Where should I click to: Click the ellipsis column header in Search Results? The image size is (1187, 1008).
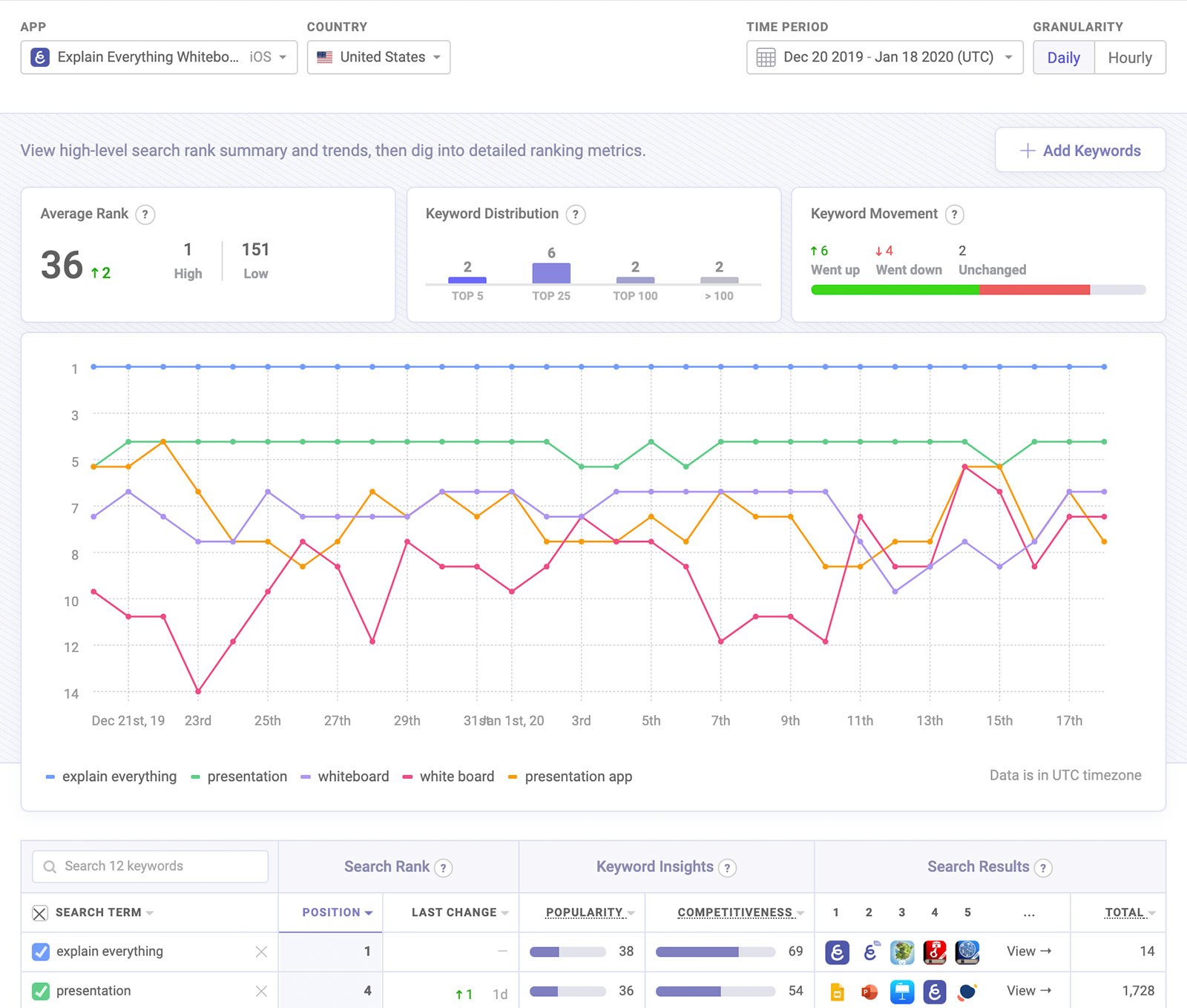point(1029,914)
